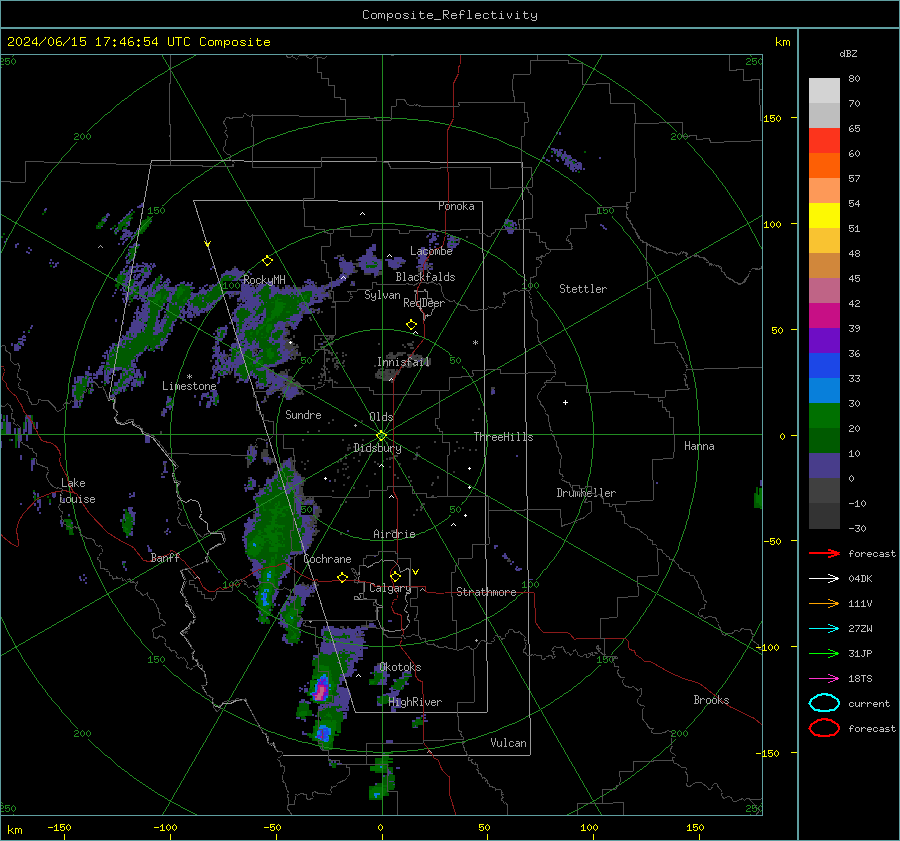Pick the slate purple 10 dBZ swatch
The height and width of the screenshot is (841, 900).
[x=824, y=465]
